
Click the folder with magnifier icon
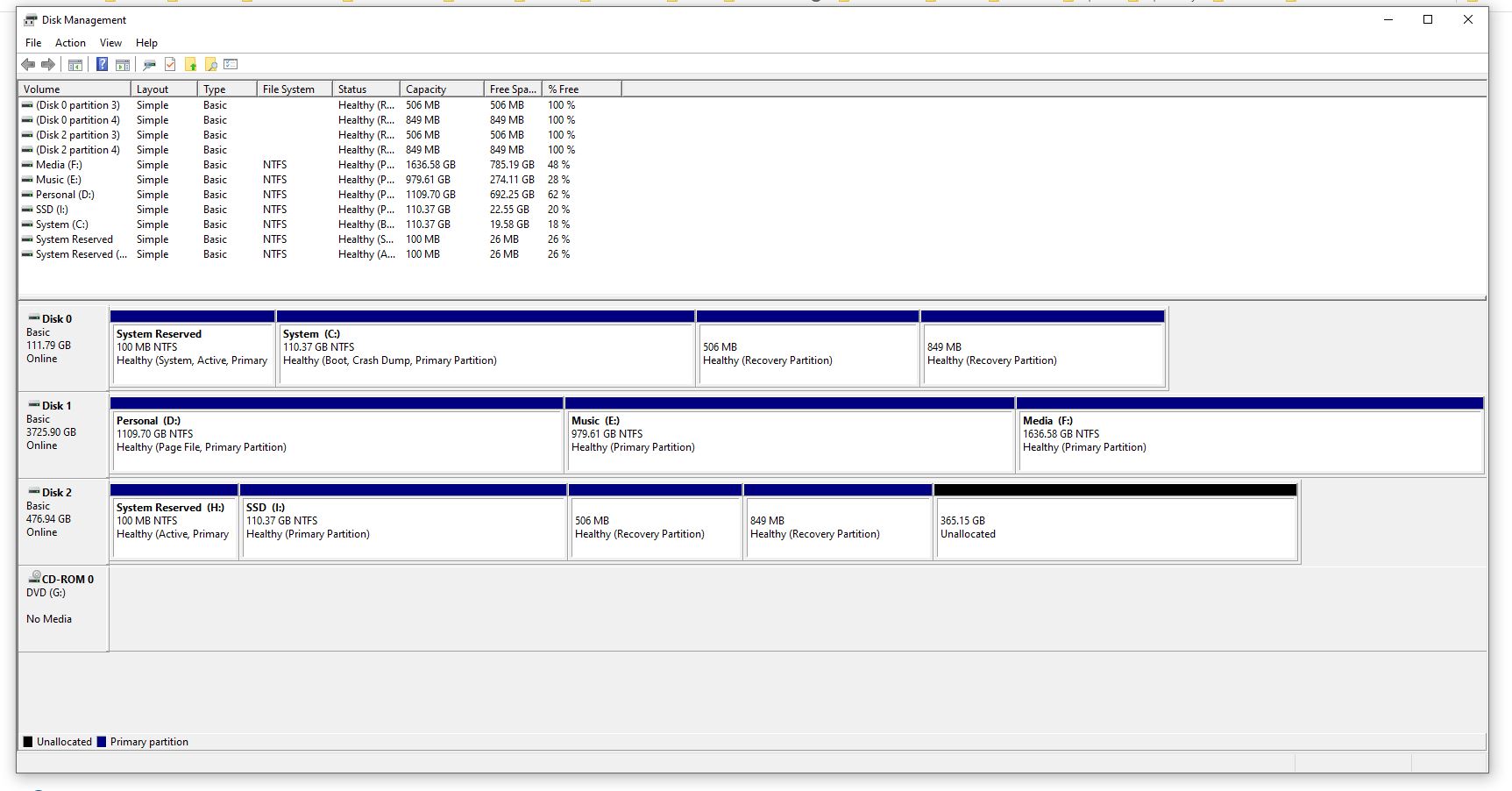coord(210,64)
